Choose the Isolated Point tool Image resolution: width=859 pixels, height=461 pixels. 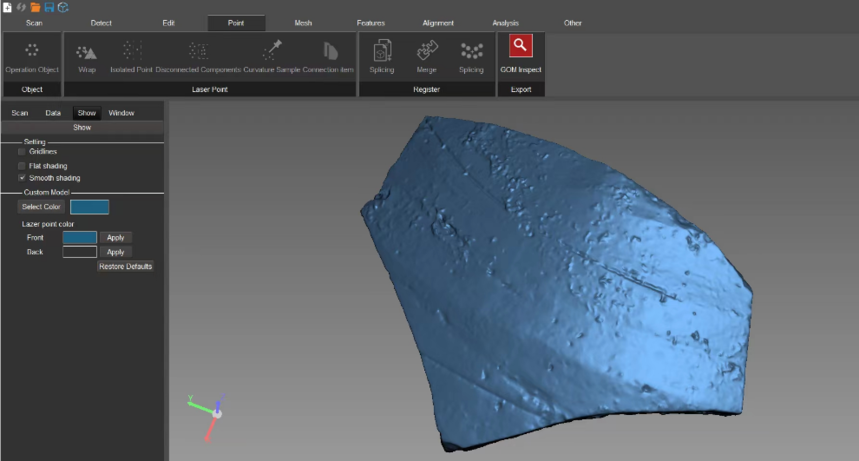click(x=131, y=58)
